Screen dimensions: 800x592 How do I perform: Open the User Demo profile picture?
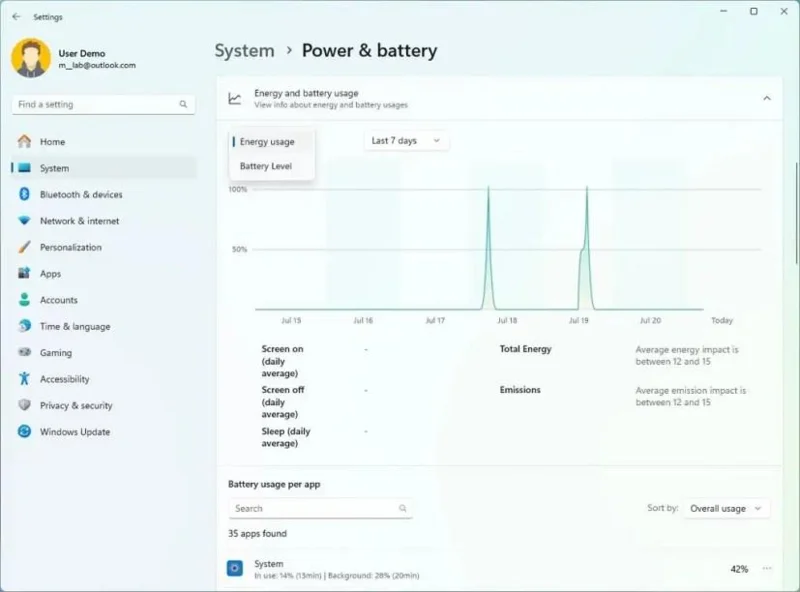tap(31, 58)
